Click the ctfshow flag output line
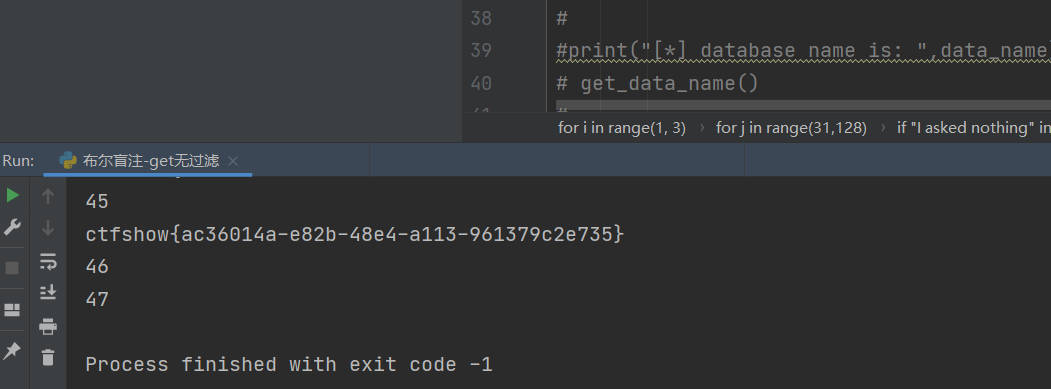This screenshot has width=1051, height=389. 355,234
